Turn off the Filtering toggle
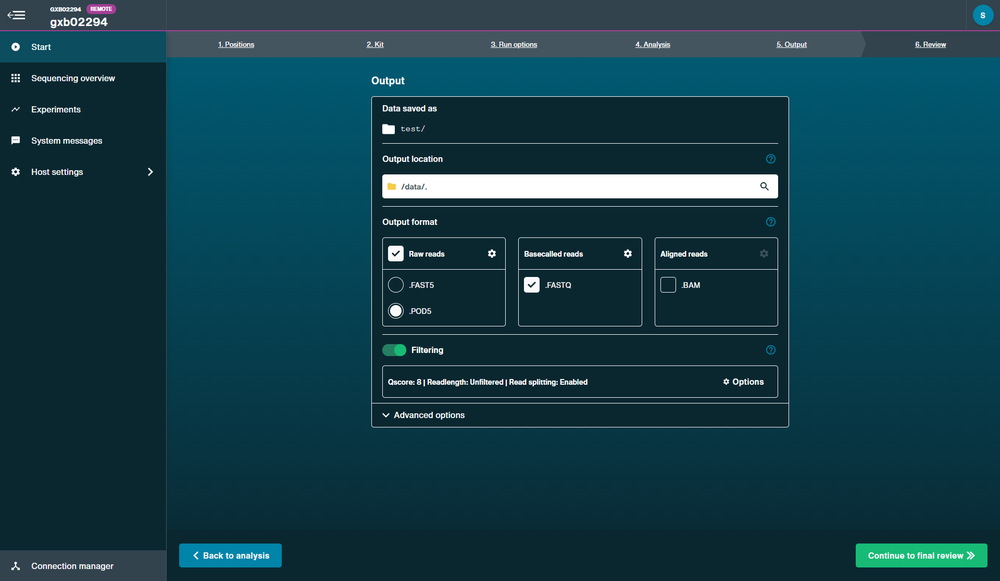This screenshot has width=1000, height=581. 394,350
